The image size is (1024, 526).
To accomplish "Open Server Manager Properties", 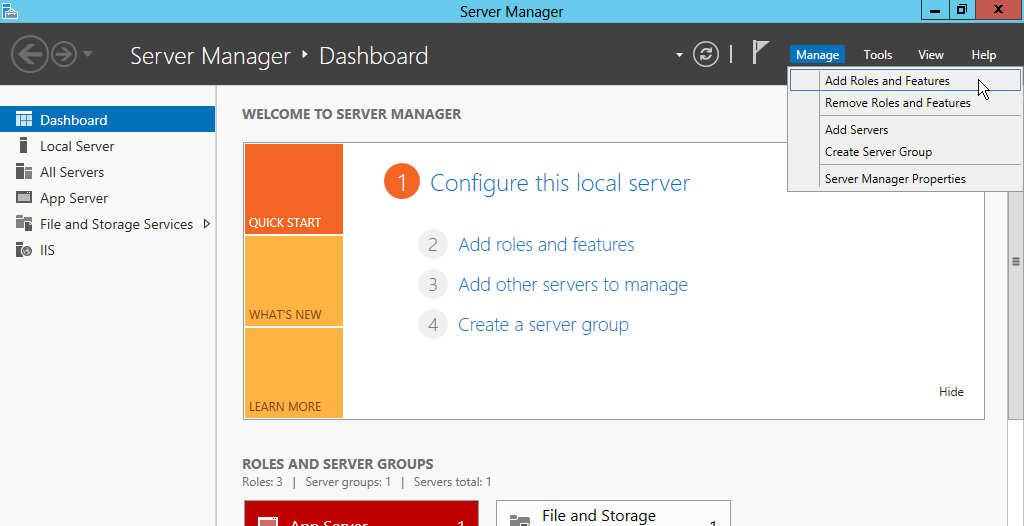I will 904,178.
